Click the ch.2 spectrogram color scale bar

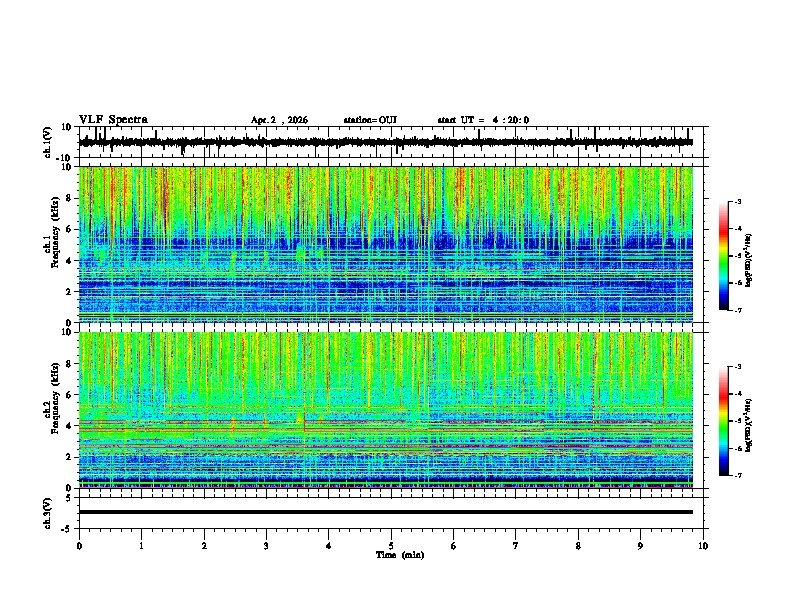724,421
